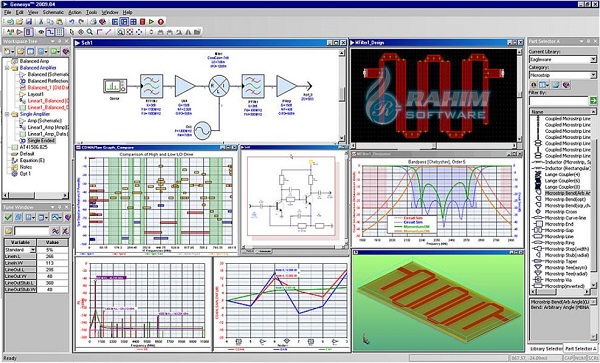Viewport: 600px width, 363px height.
Task: Select Microstrip Cross in parts list
Action: click(561, 212)
